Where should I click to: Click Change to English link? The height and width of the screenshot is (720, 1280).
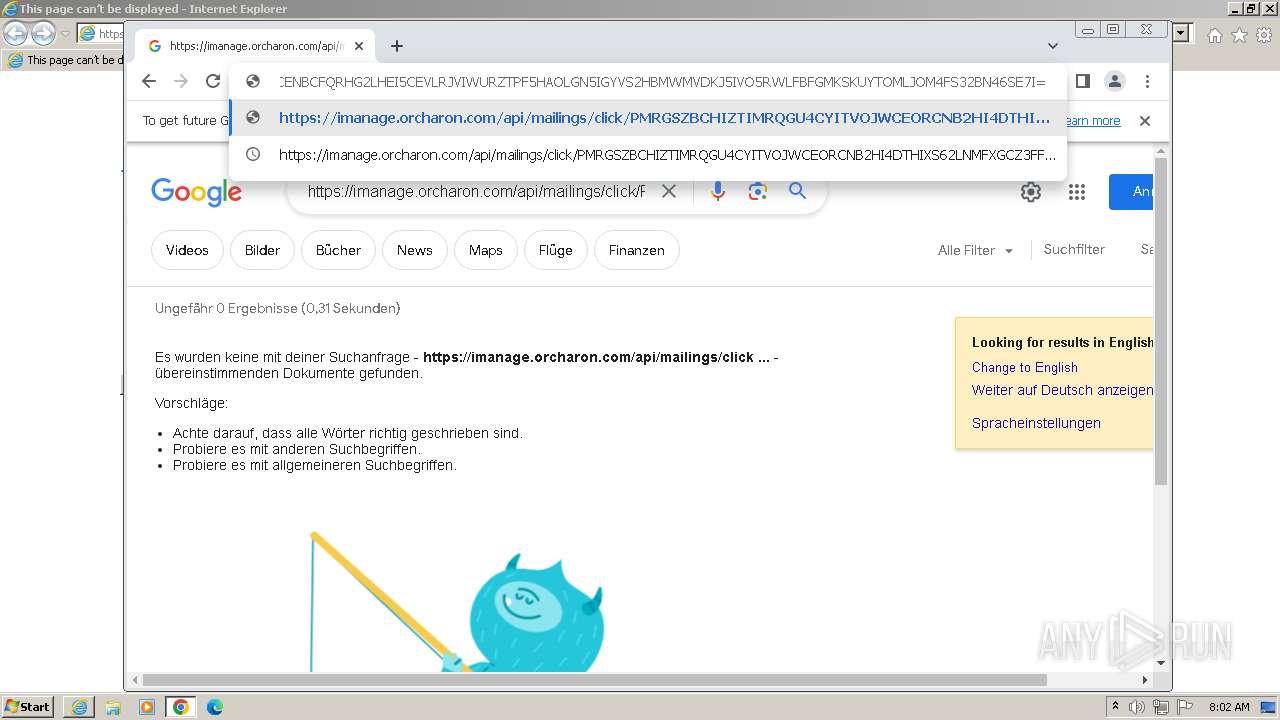pos(1025,367)
